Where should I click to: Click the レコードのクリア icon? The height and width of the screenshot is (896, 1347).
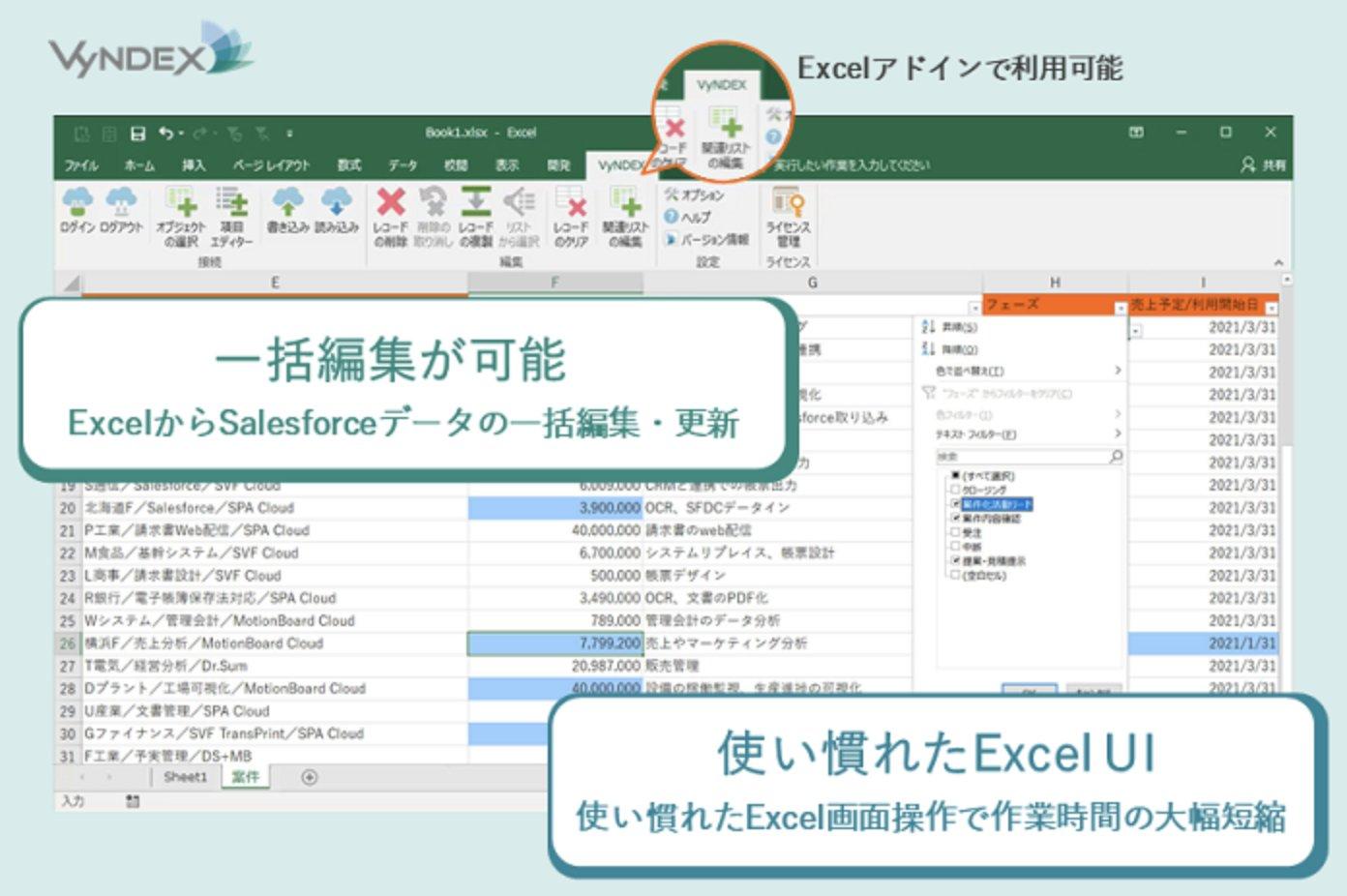pyautogui.click(x=571, y=202)
